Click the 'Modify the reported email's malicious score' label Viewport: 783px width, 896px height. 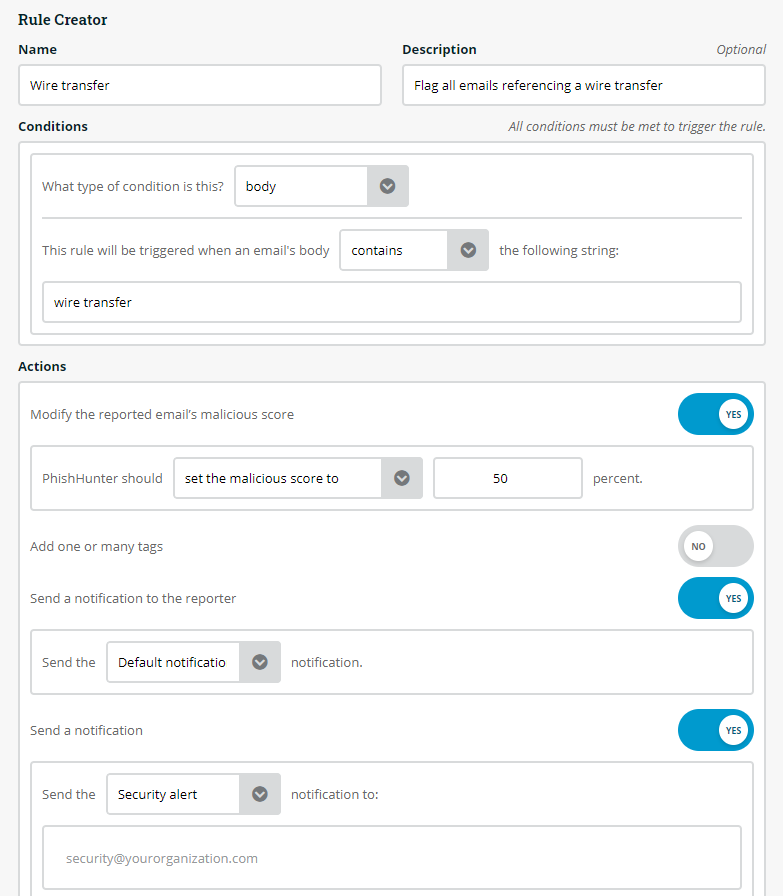(x=162, y=414)
